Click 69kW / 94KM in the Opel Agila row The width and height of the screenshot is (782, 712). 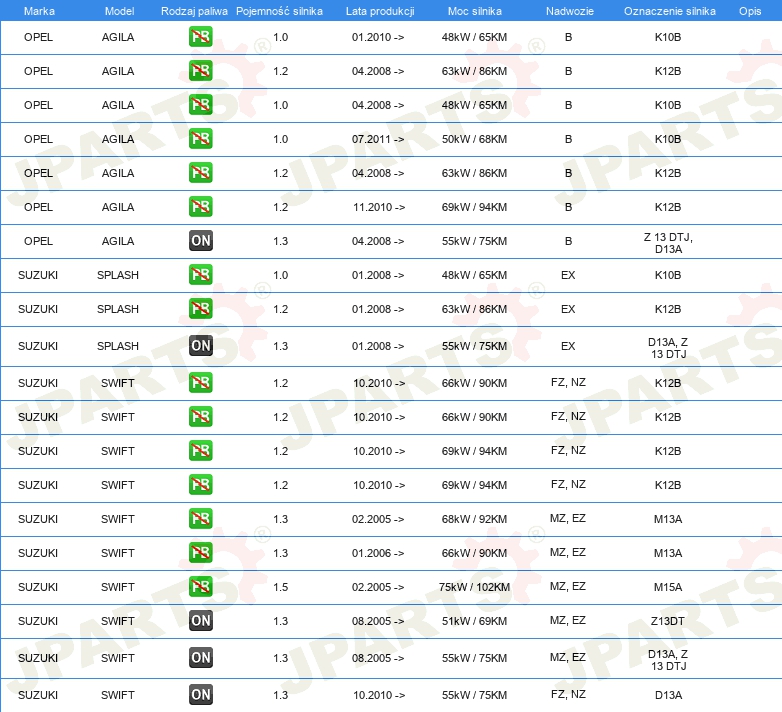474,207
